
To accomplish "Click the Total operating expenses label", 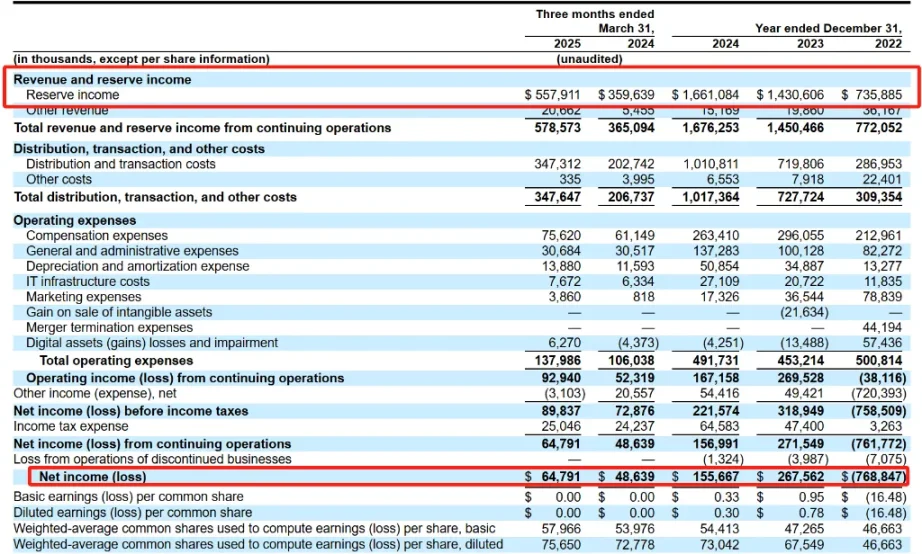I will 116,361.
